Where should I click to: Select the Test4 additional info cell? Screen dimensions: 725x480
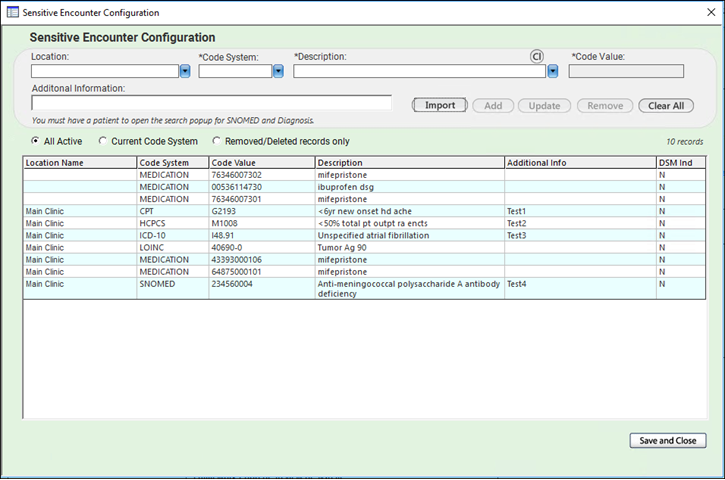[580, 288]
